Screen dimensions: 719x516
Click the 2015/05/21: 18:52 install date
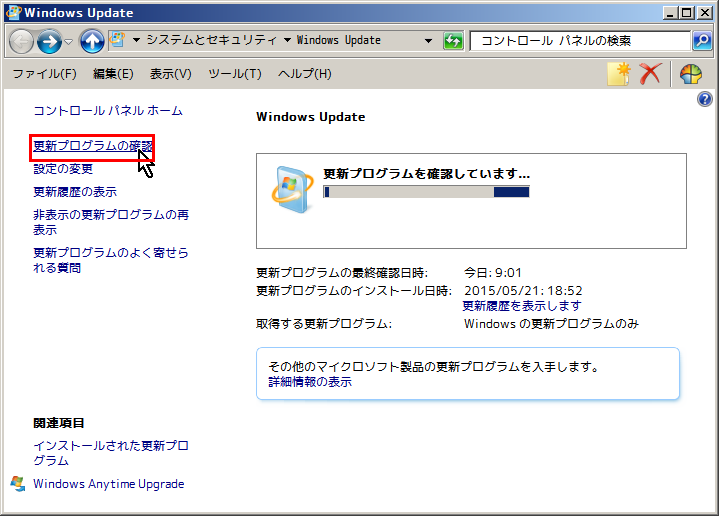(523, 291)
